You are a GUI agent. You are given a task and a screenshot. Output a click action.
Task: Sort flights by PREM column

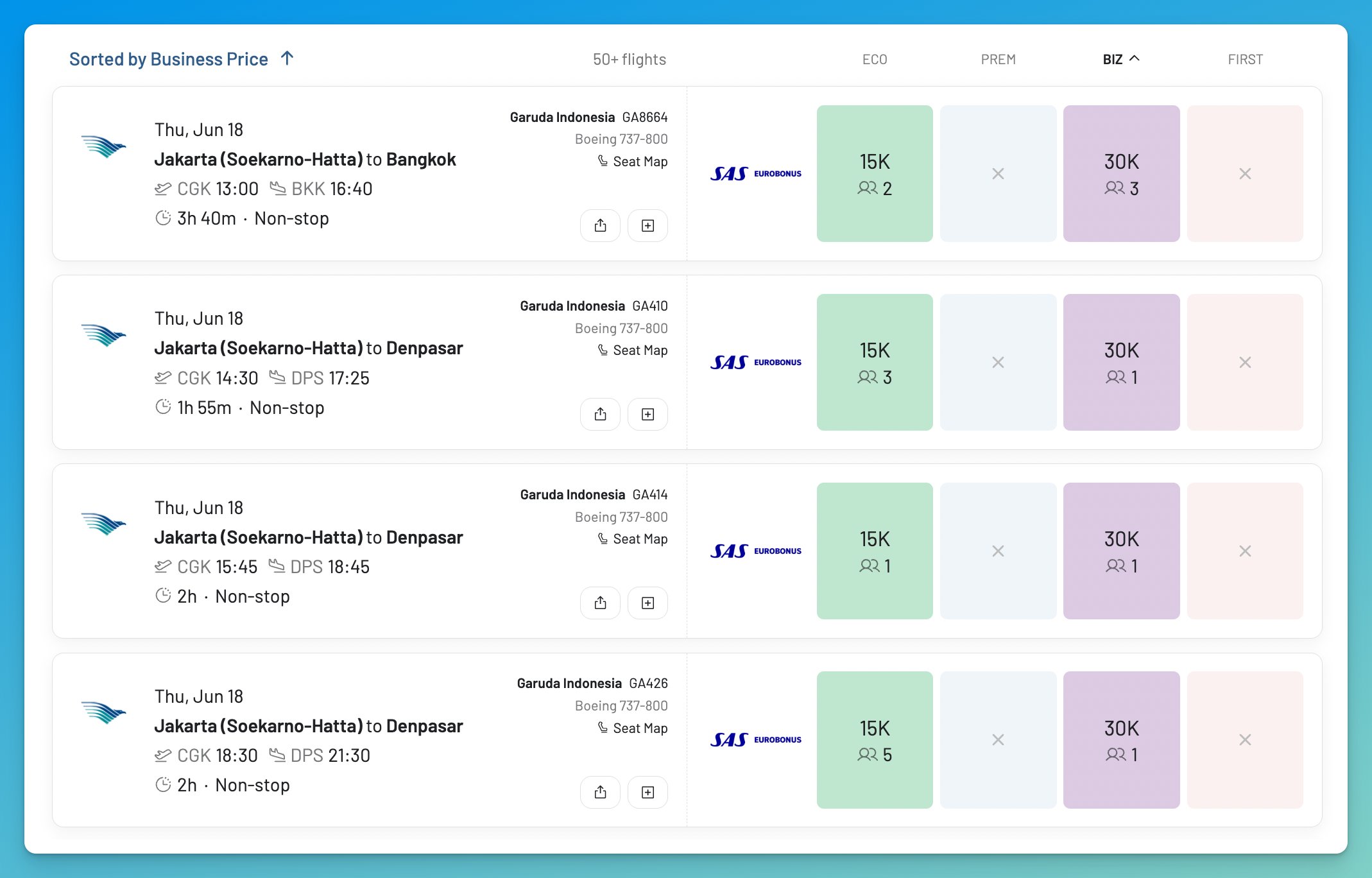(998, 59)
